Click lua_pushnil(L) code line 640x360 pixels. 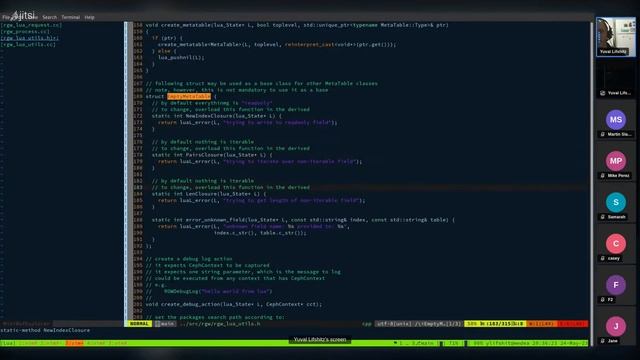[x=181, y=58]
